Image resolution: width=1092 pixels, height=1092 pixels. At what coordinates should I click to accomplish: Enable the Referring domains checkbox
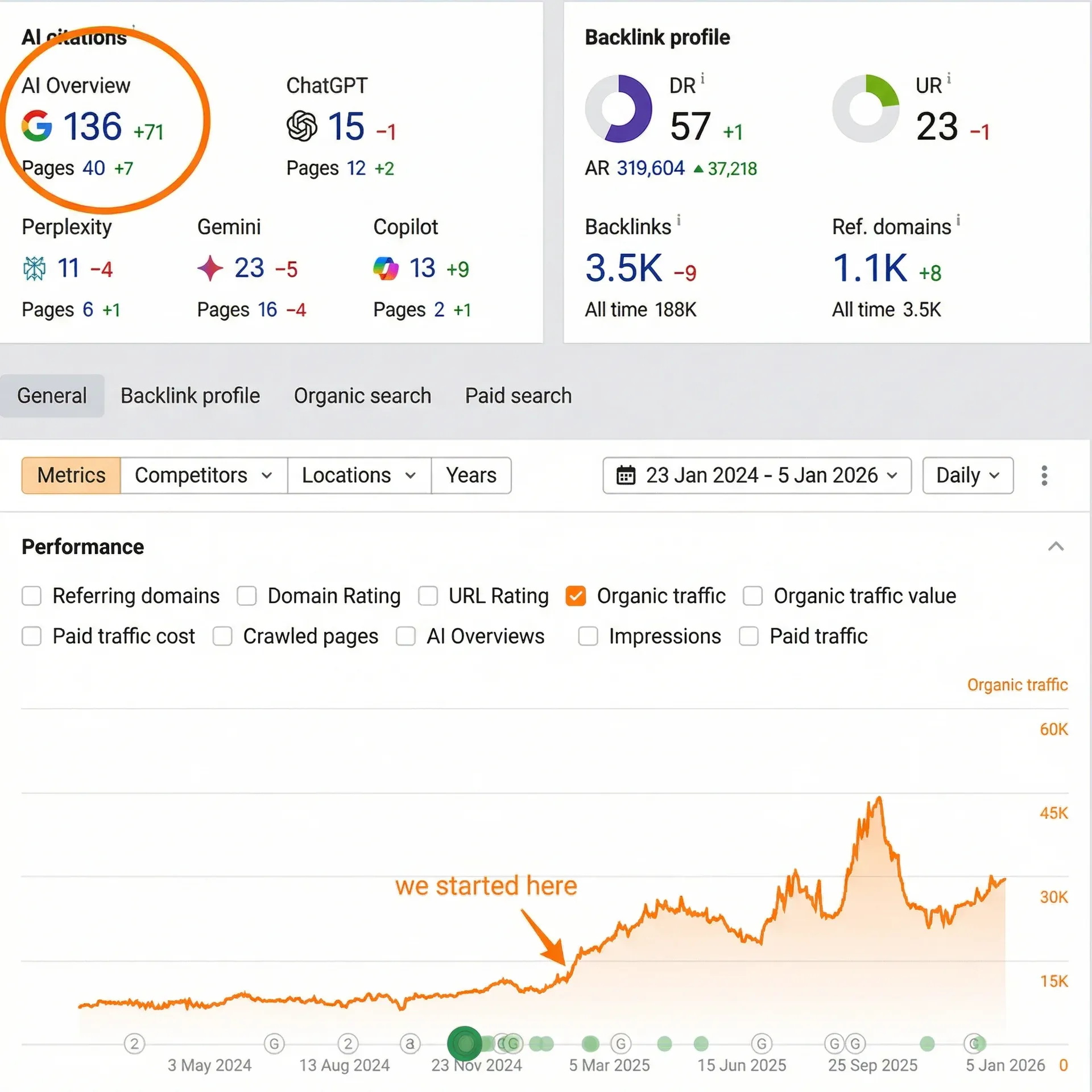coord(32,596)
